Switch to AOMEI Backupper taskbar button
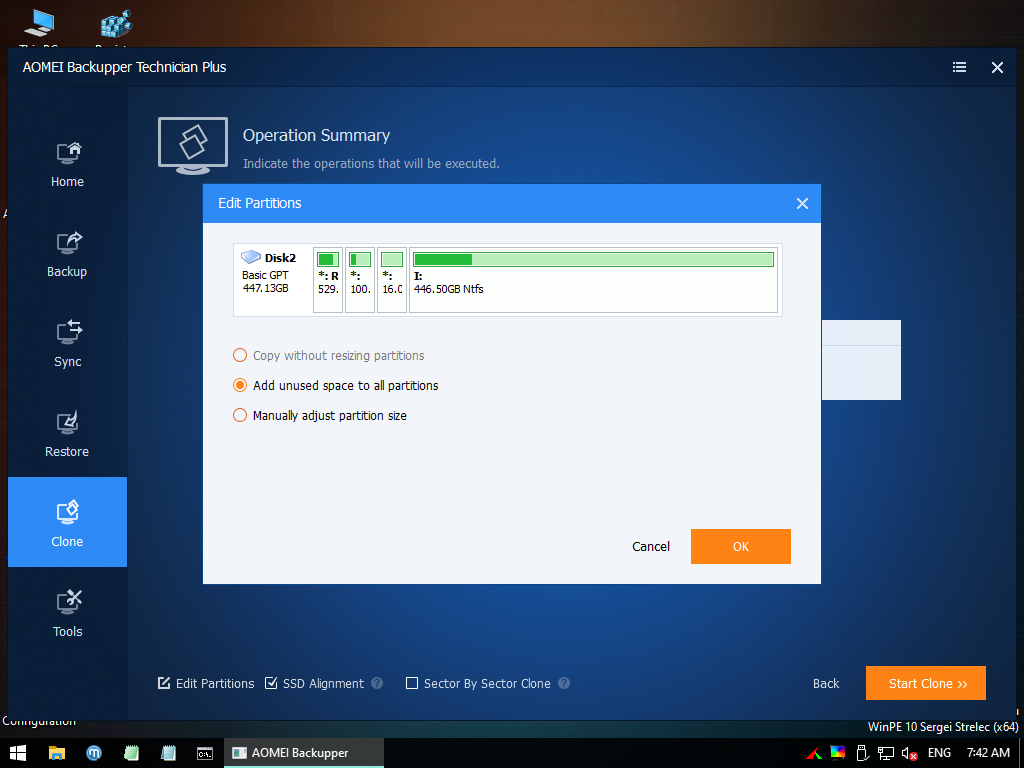 coord(304,753)
